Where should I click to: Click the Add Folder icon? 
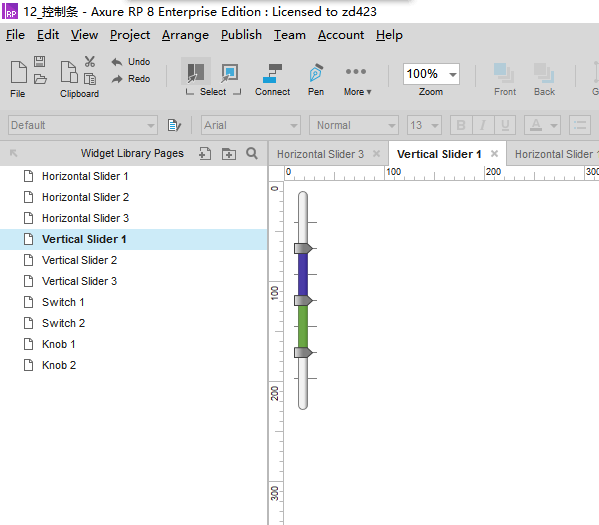pyautogui.click(x=229, y=154)
